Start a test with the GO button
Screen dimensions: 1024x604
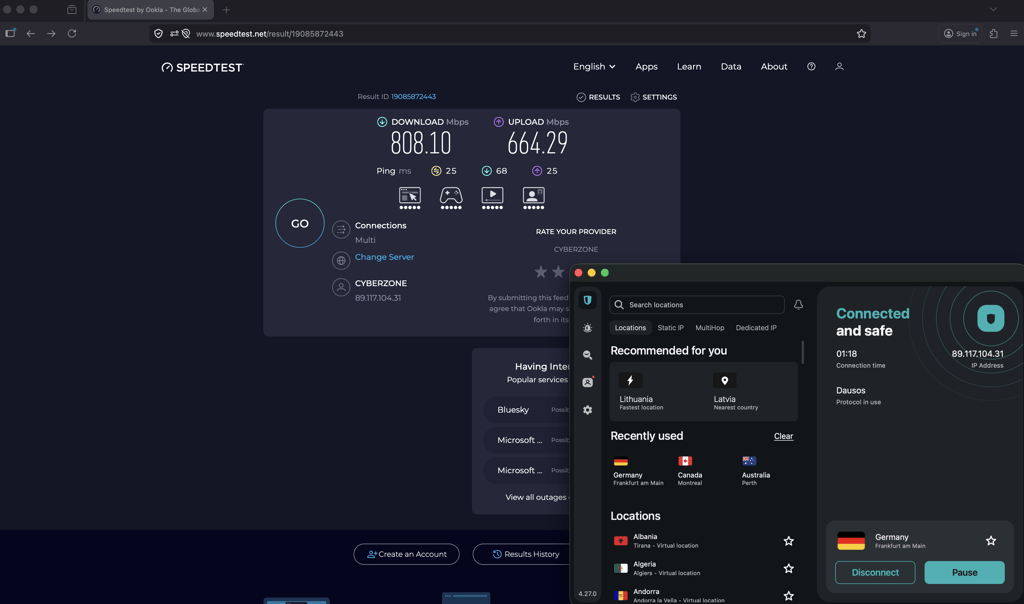click(300, 223)
